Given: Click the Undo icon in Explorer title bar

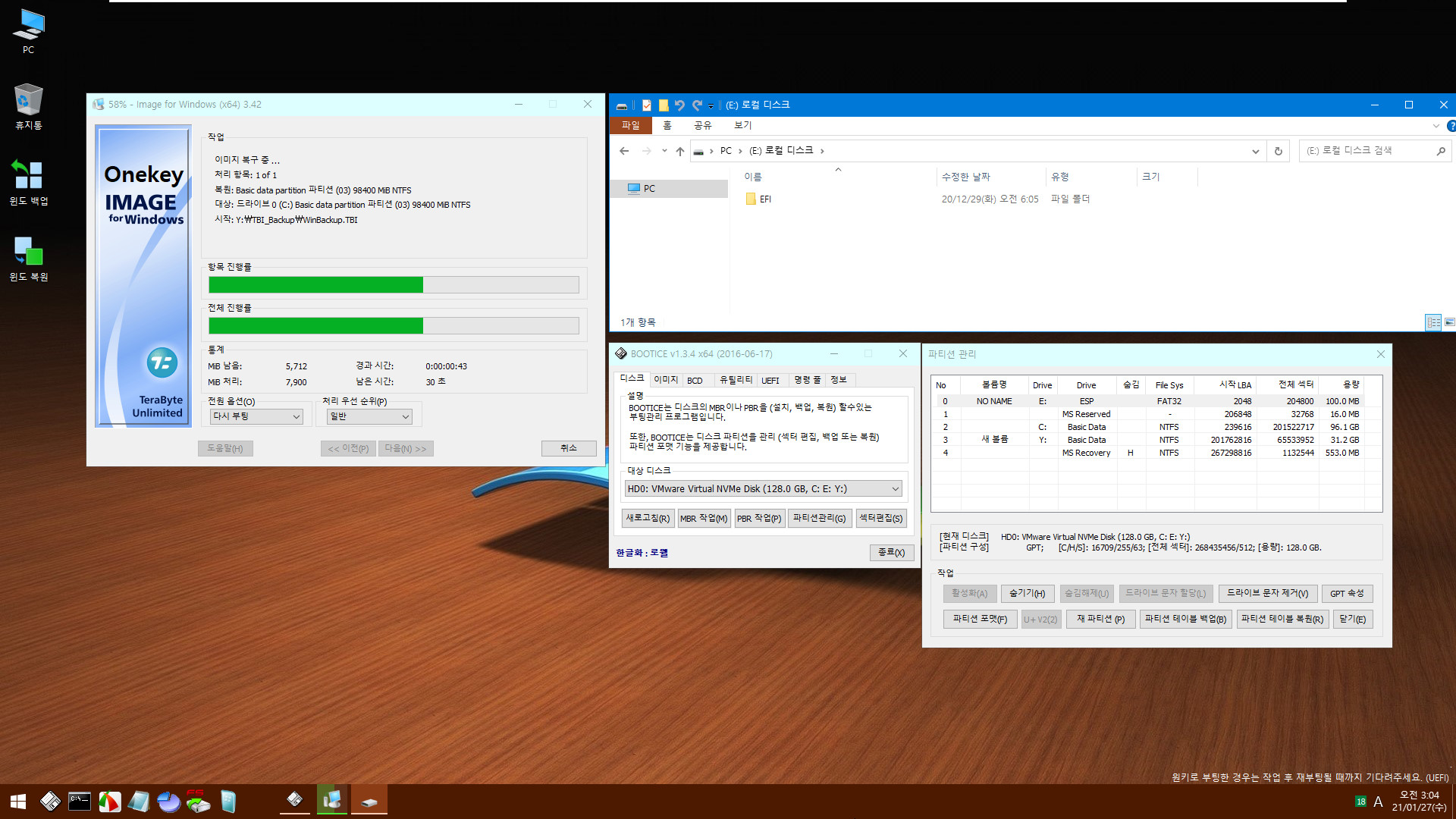Looking at the screenshot, I should tap(679, 105).
